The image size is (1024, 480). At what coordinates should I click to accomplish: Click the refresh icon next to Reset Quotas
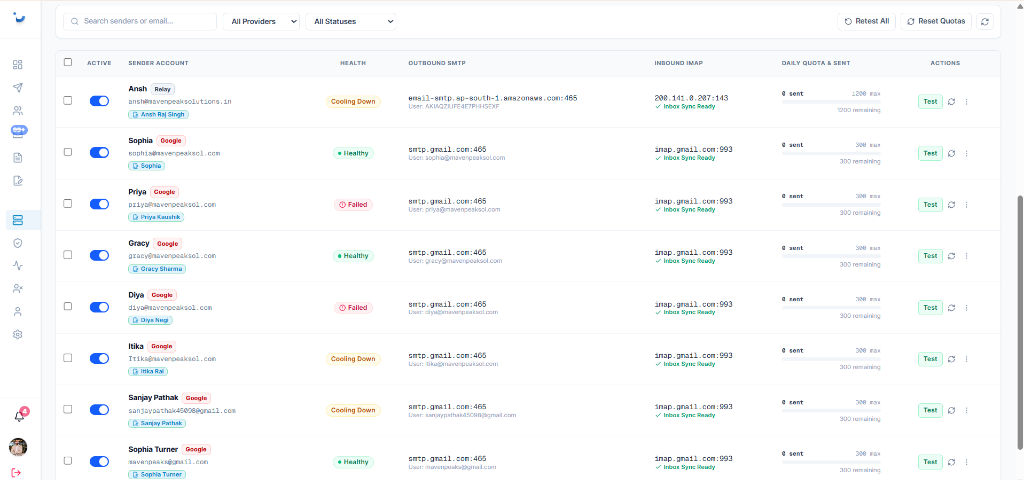tap(984, 22)
